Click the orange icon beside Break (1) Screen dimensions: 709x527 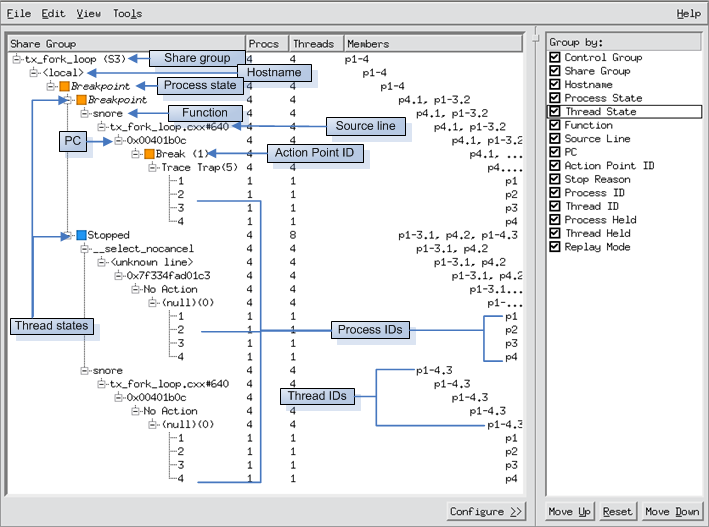tap(149, 154)
